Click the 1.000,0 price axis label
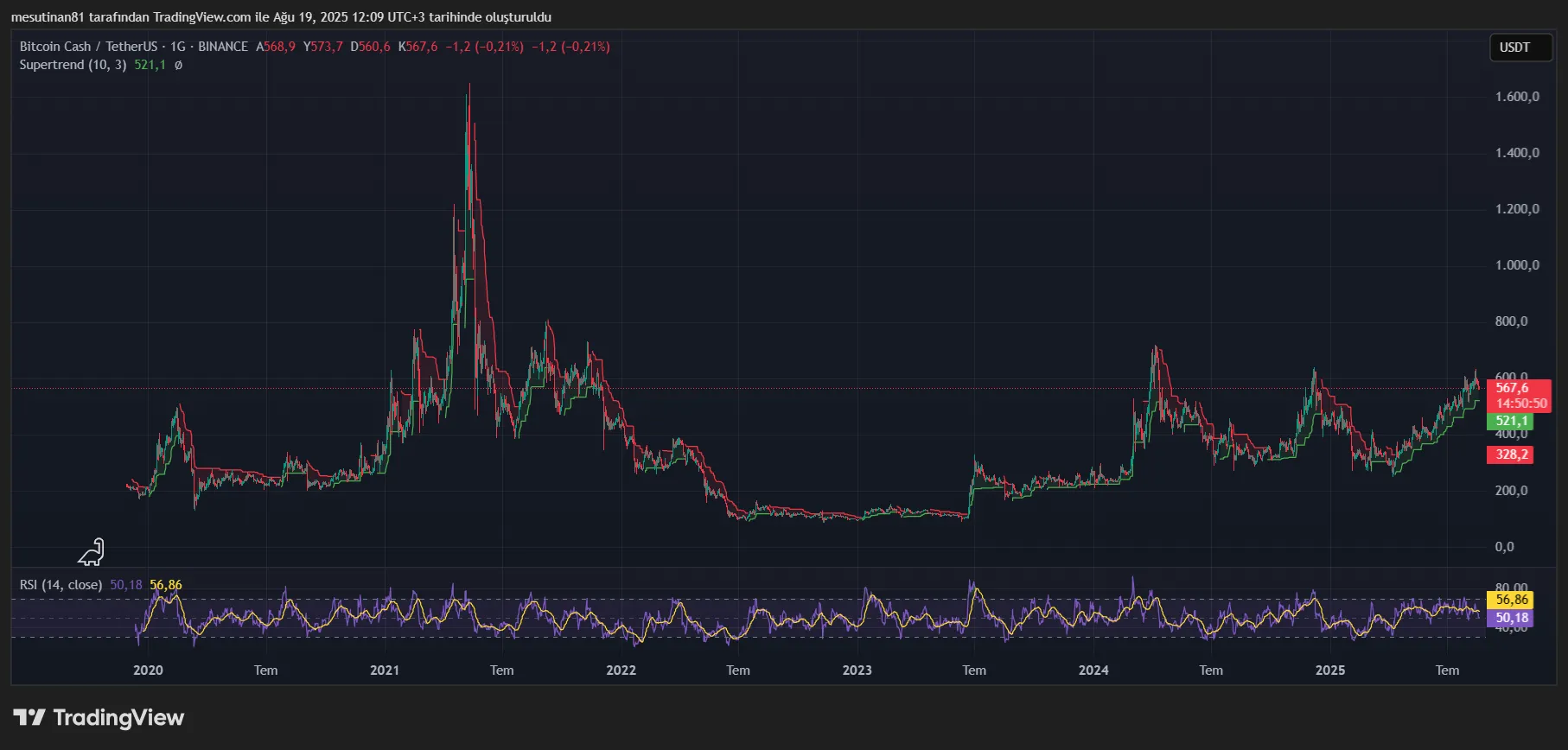Image resolution: width=1568 pixels, height=750 pixels. [x=1517, y=265]
